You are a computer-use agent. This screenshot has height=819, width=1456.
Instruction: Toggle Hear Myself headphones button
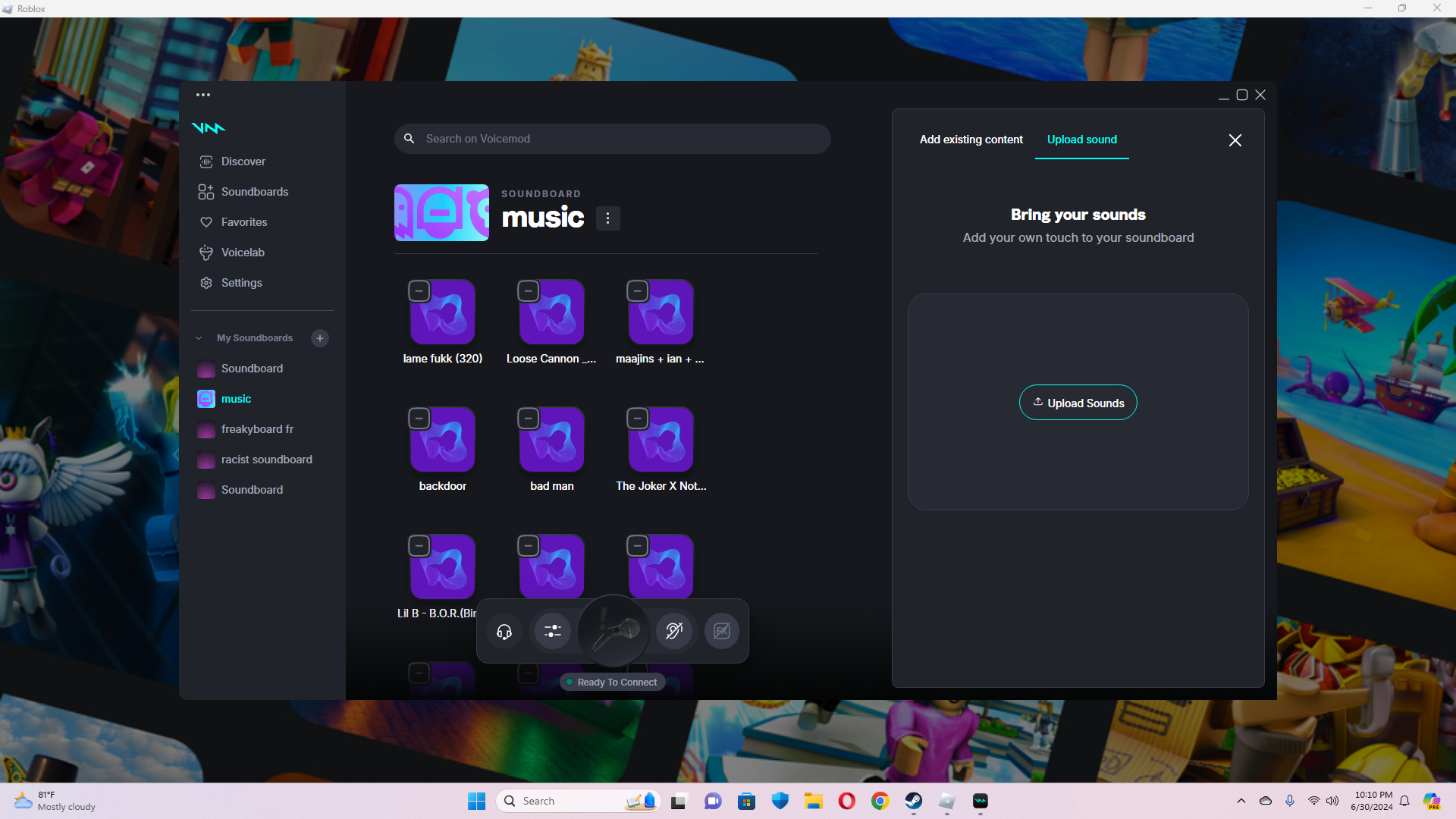[x=504, y=631]
